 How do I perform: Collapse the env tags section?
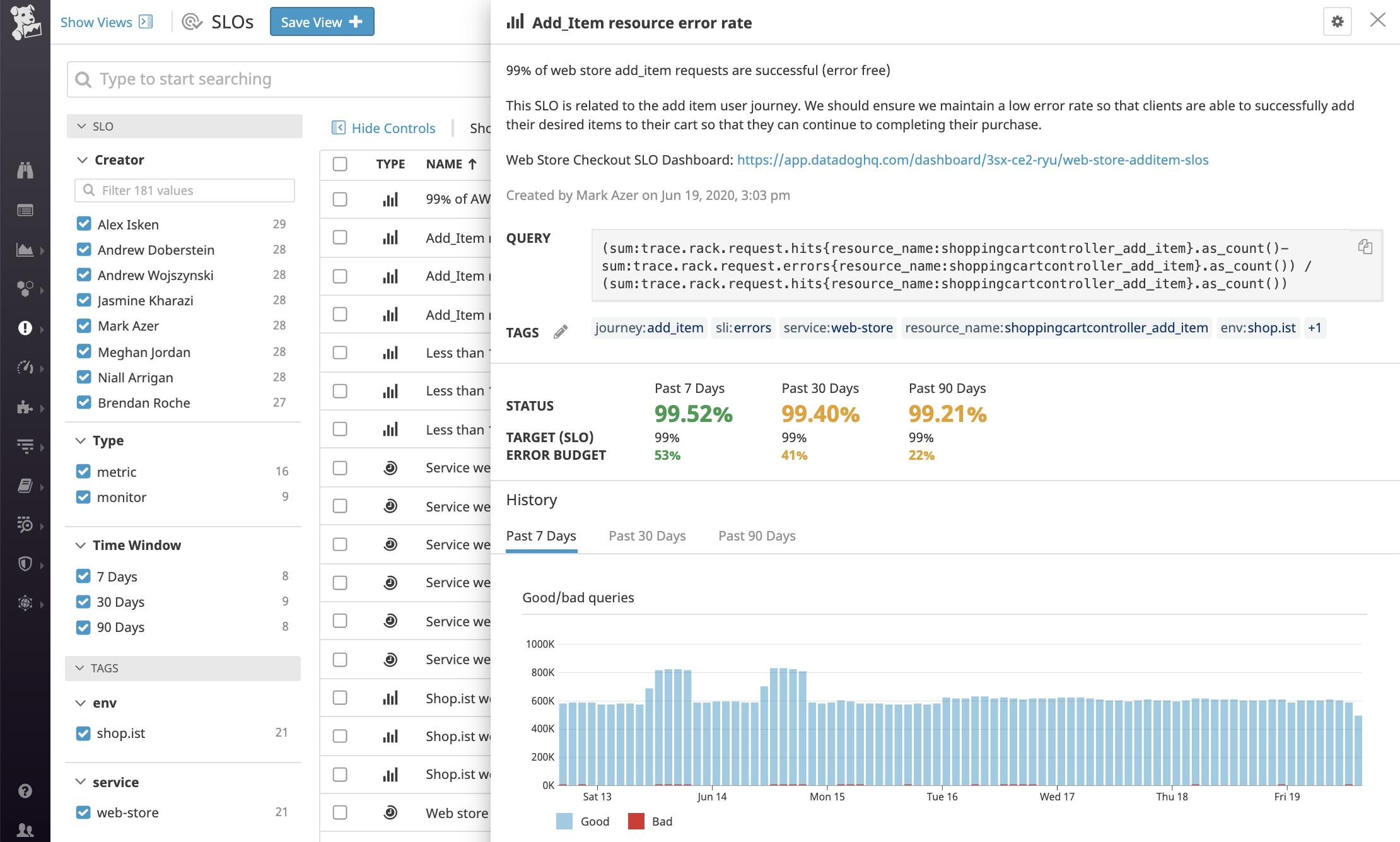point(81,703)
